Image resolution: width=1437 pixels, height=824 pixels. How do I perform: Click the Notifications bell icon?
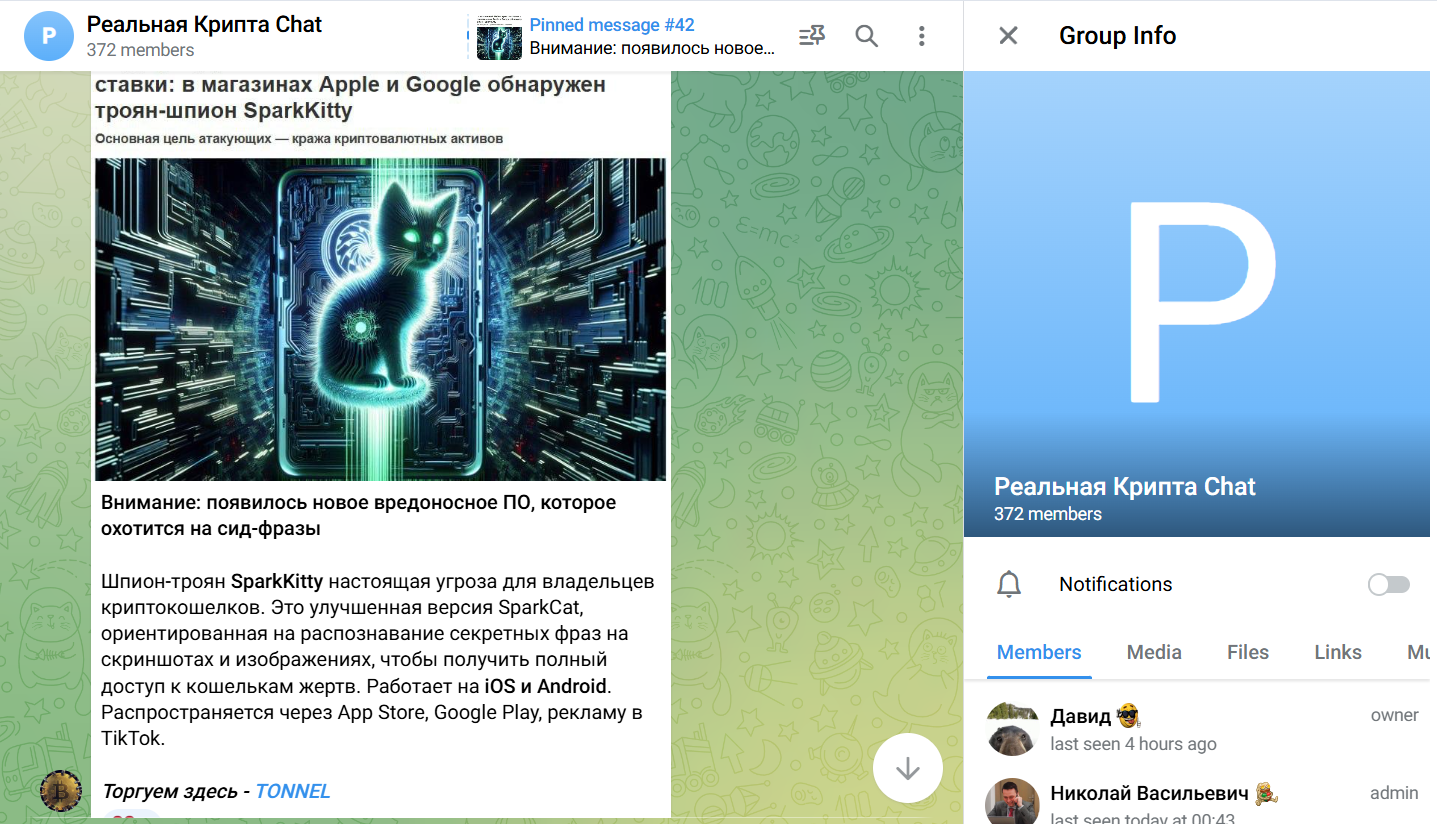(1009, 584)
